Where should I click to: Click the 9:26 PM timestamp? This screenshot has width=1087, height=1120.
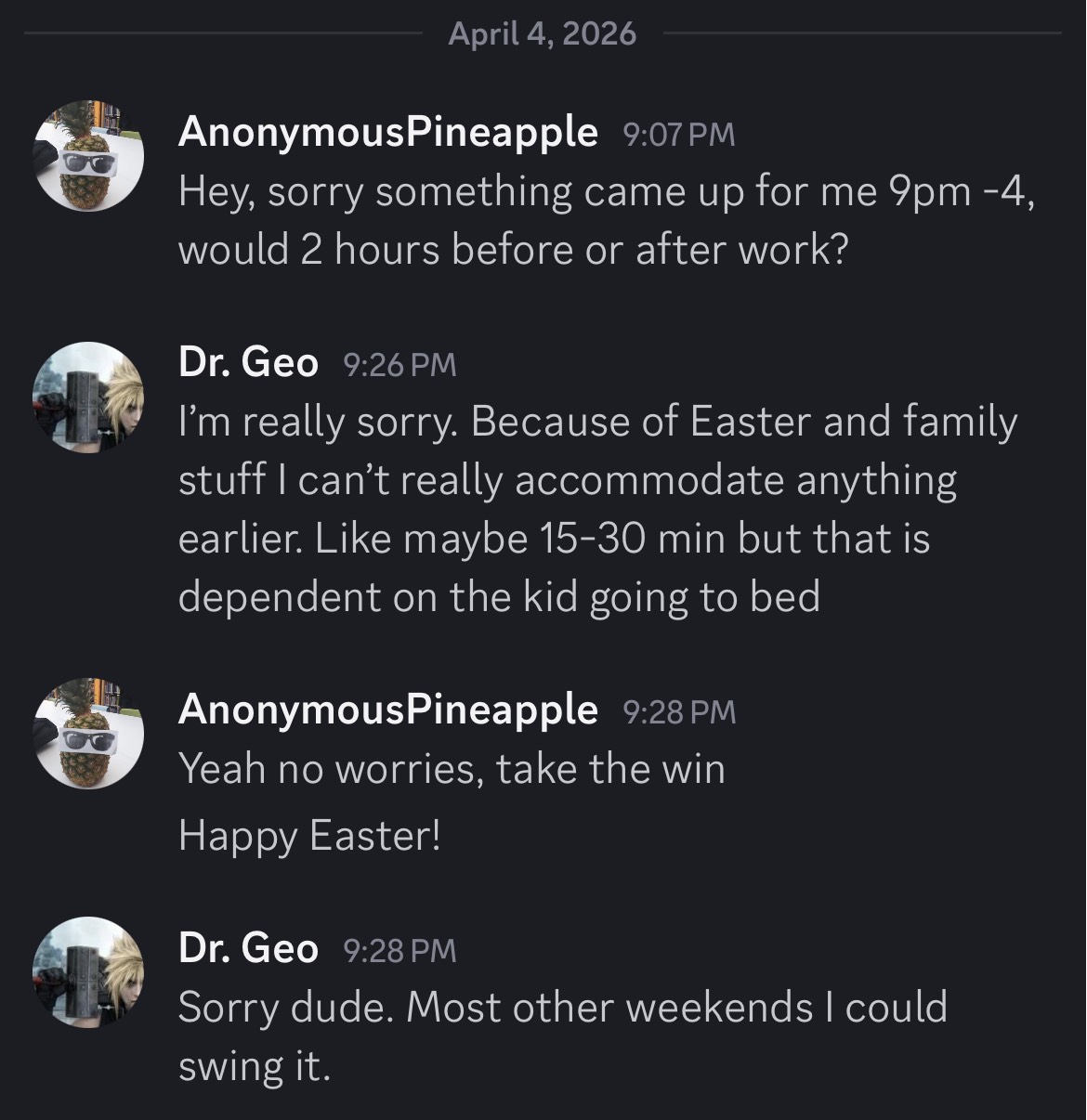pyautogui.click(x=399, y=365)
